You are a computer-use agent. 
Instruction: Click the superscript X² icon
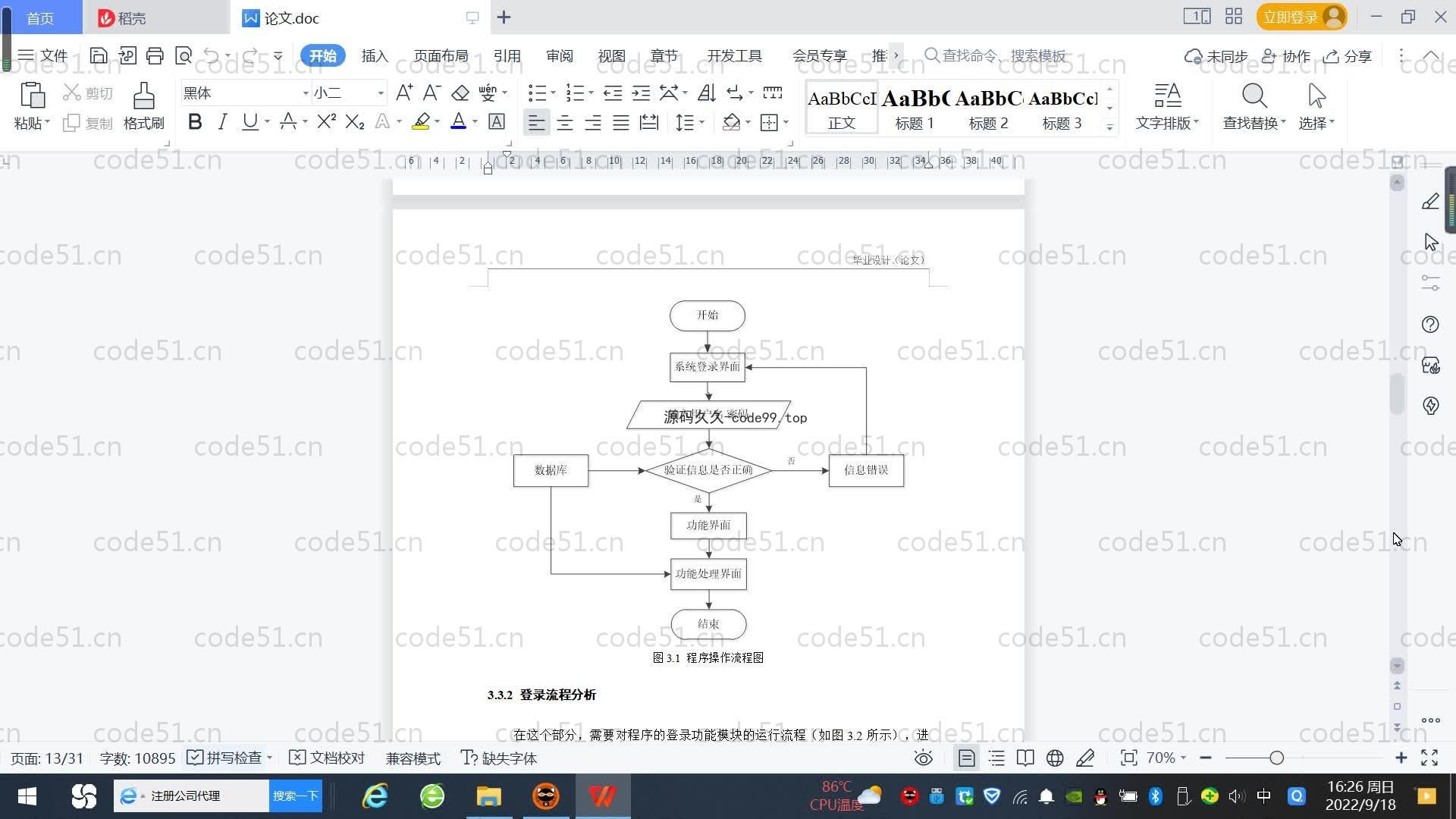pyautogui.click(x=327, y=122)
